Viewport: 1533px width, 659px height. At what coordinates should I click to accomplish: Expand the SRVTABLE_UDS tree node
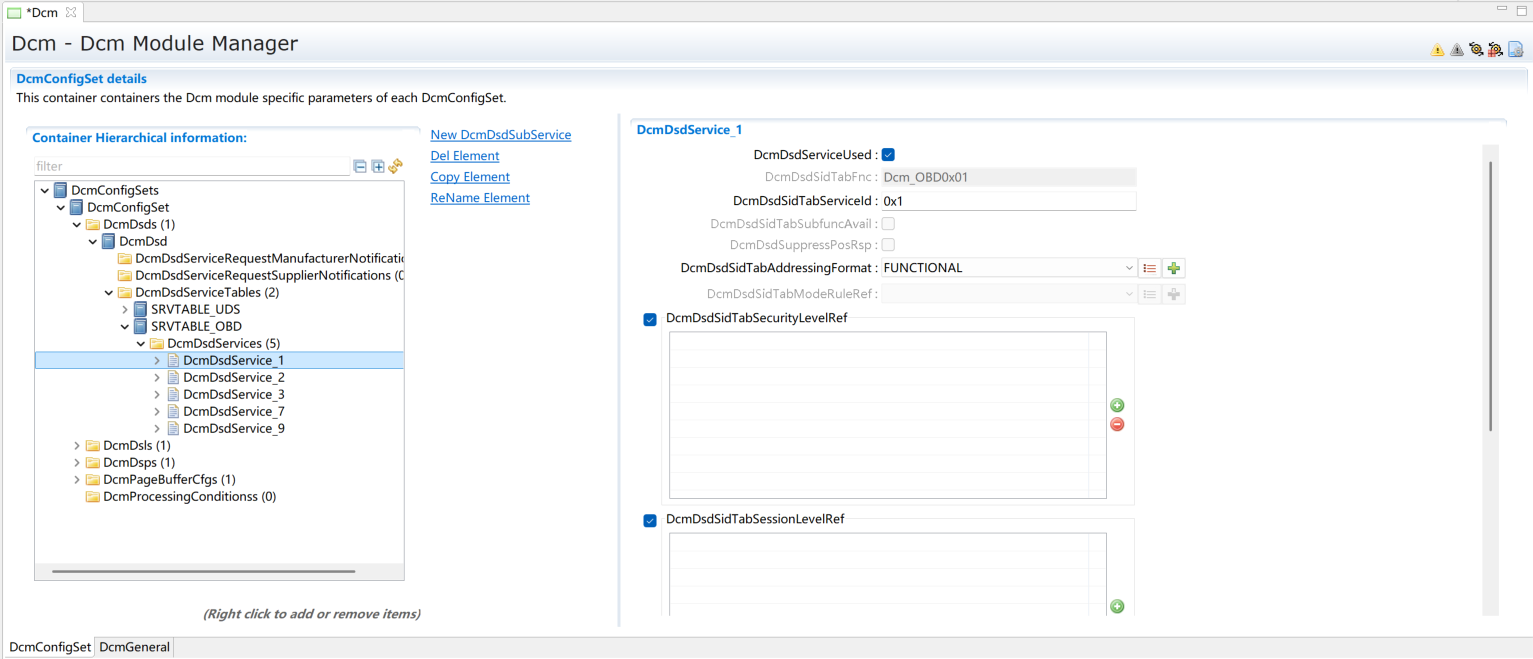click(125, 310)
